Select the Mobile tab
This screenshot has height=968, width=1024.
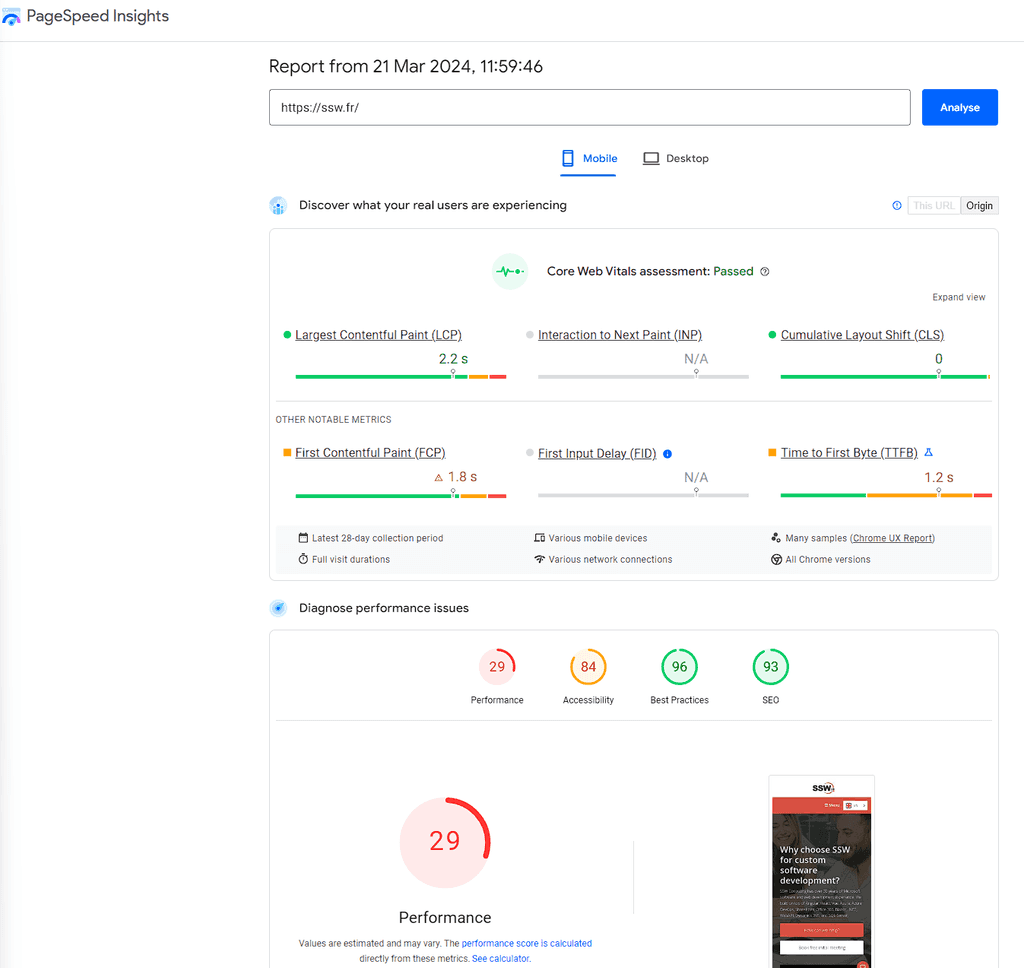(x=589, y=158)
